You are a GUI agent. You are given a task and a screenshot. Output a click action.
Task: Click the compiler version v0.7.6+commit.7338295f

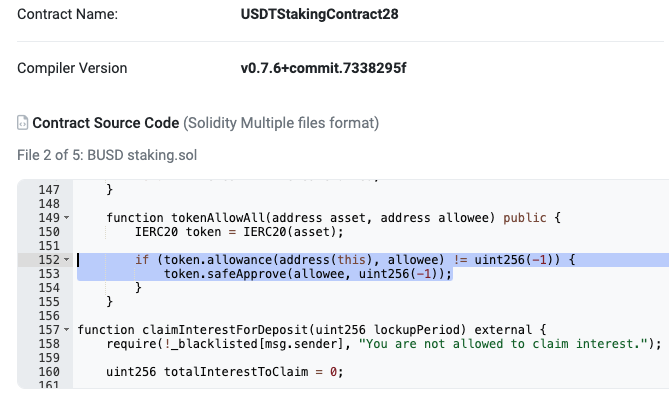pyautogui.click(x=323, y=68)
